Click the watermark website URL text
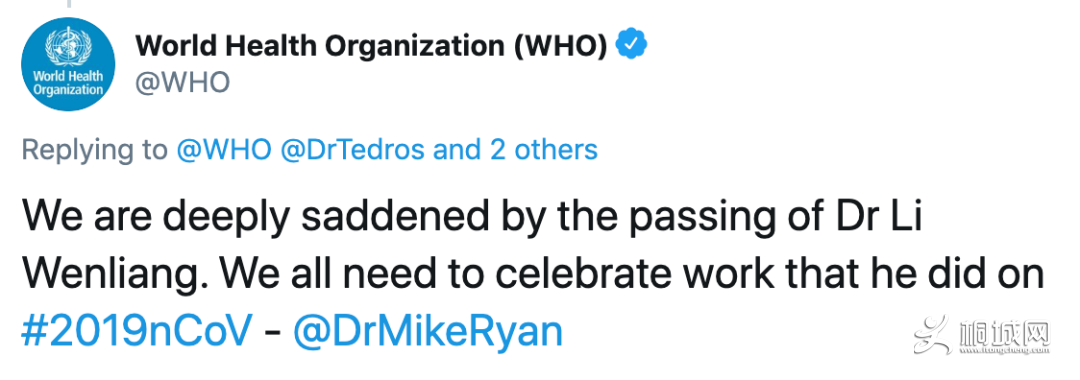 [1006, 351]
